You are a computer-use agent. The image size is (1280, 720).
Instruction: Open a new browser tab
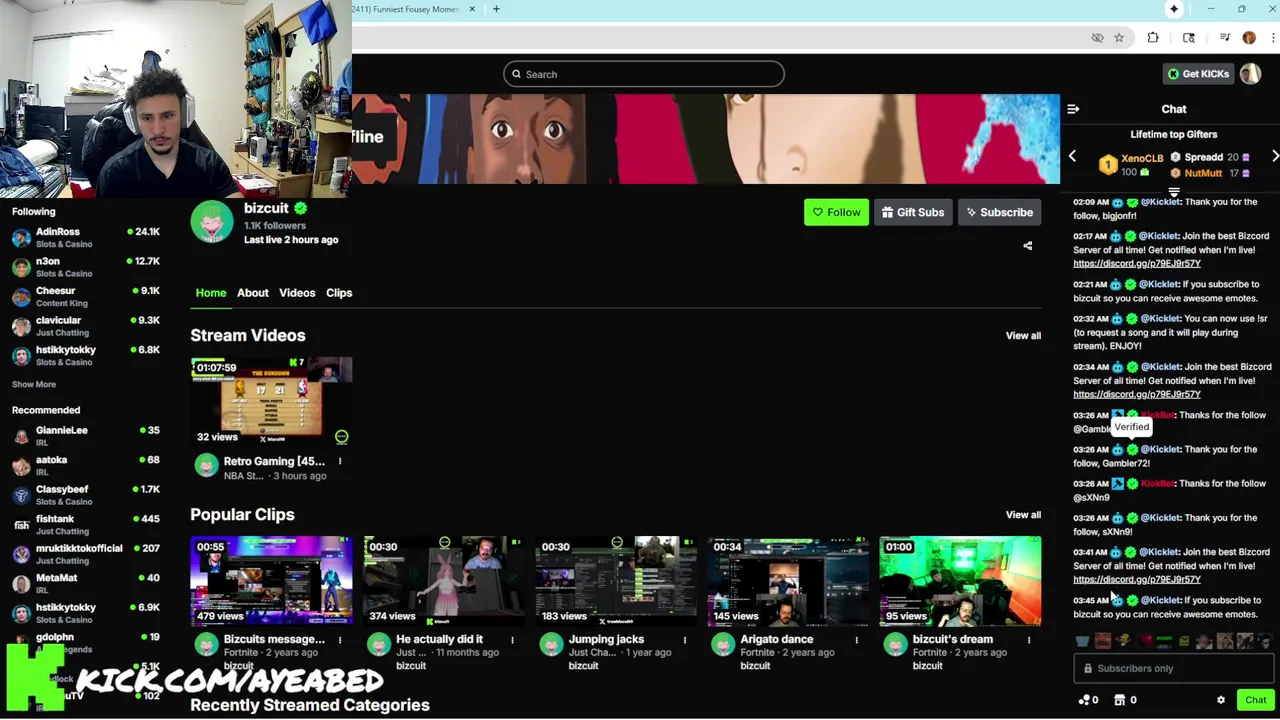coord(496,9)
